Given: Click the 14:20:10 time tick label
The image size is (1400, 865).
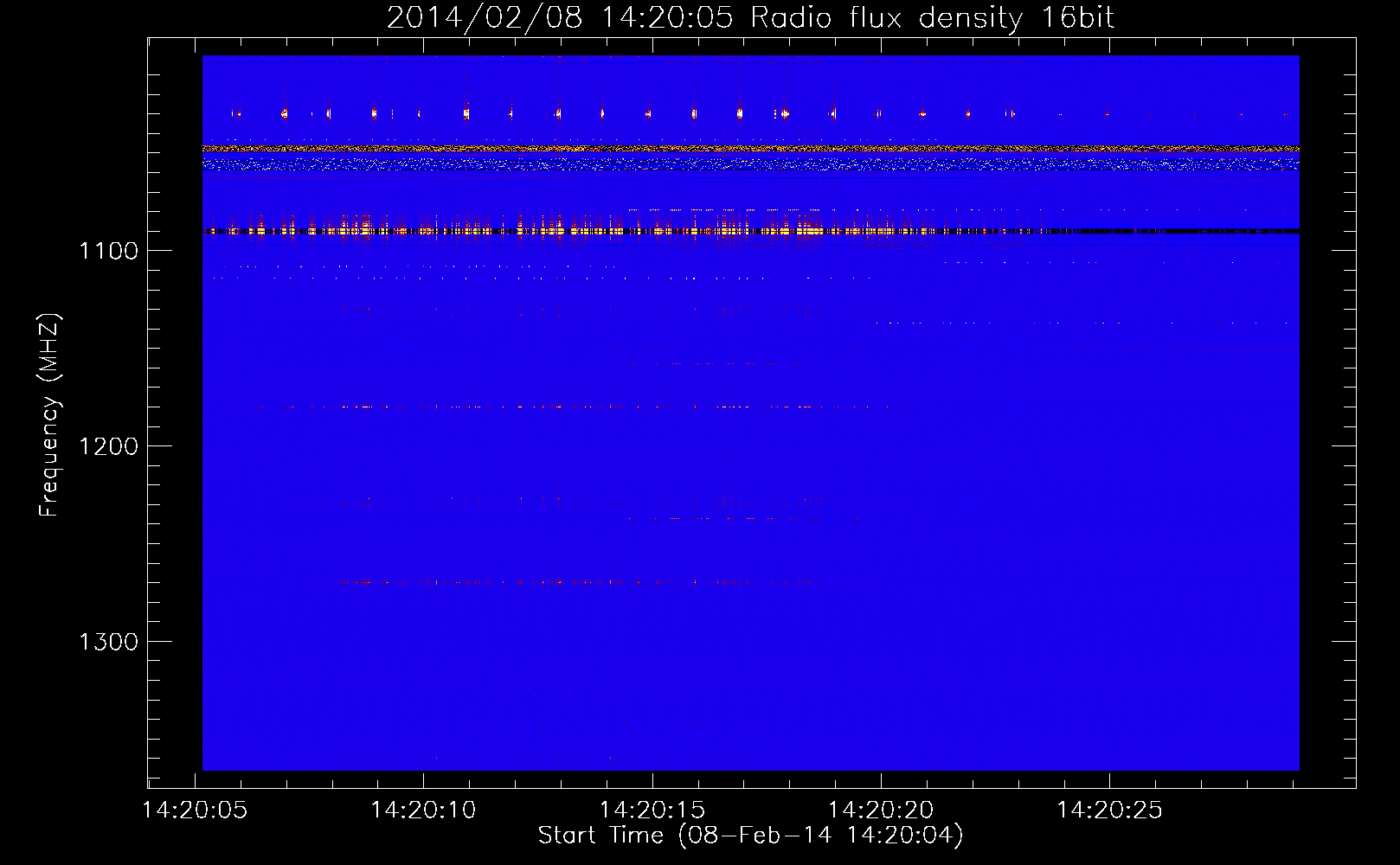Looking at the screenshot, I should 423,811.
